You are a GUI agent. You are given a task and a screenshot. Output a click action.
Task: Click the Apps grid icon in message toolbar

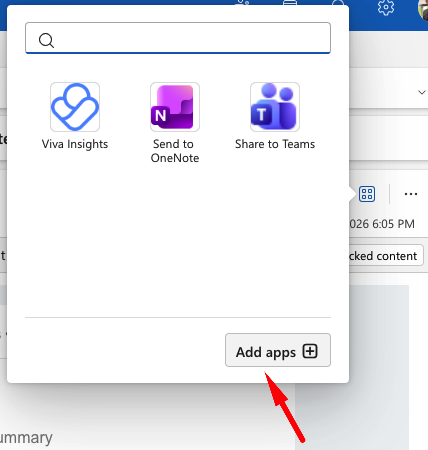[367, 194]
